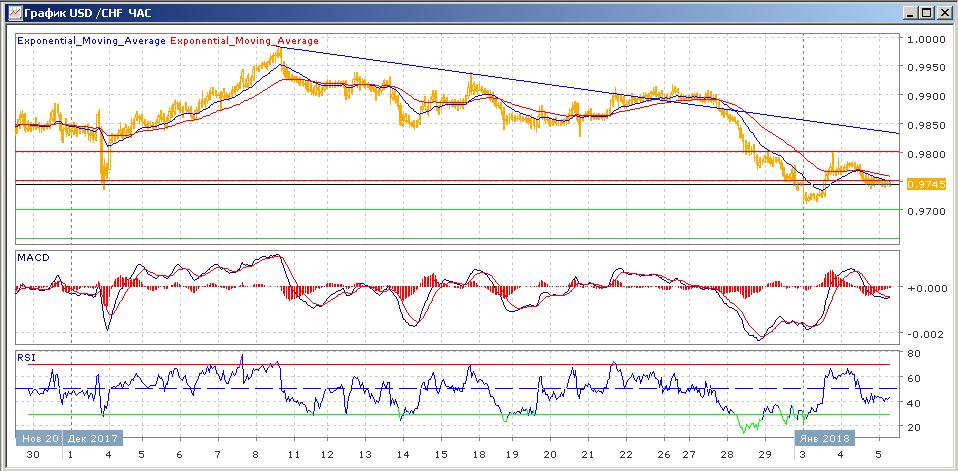Click the chart icon in the title bar
Image resolution: width=958 pixels, height=471 pixels.
12,12
